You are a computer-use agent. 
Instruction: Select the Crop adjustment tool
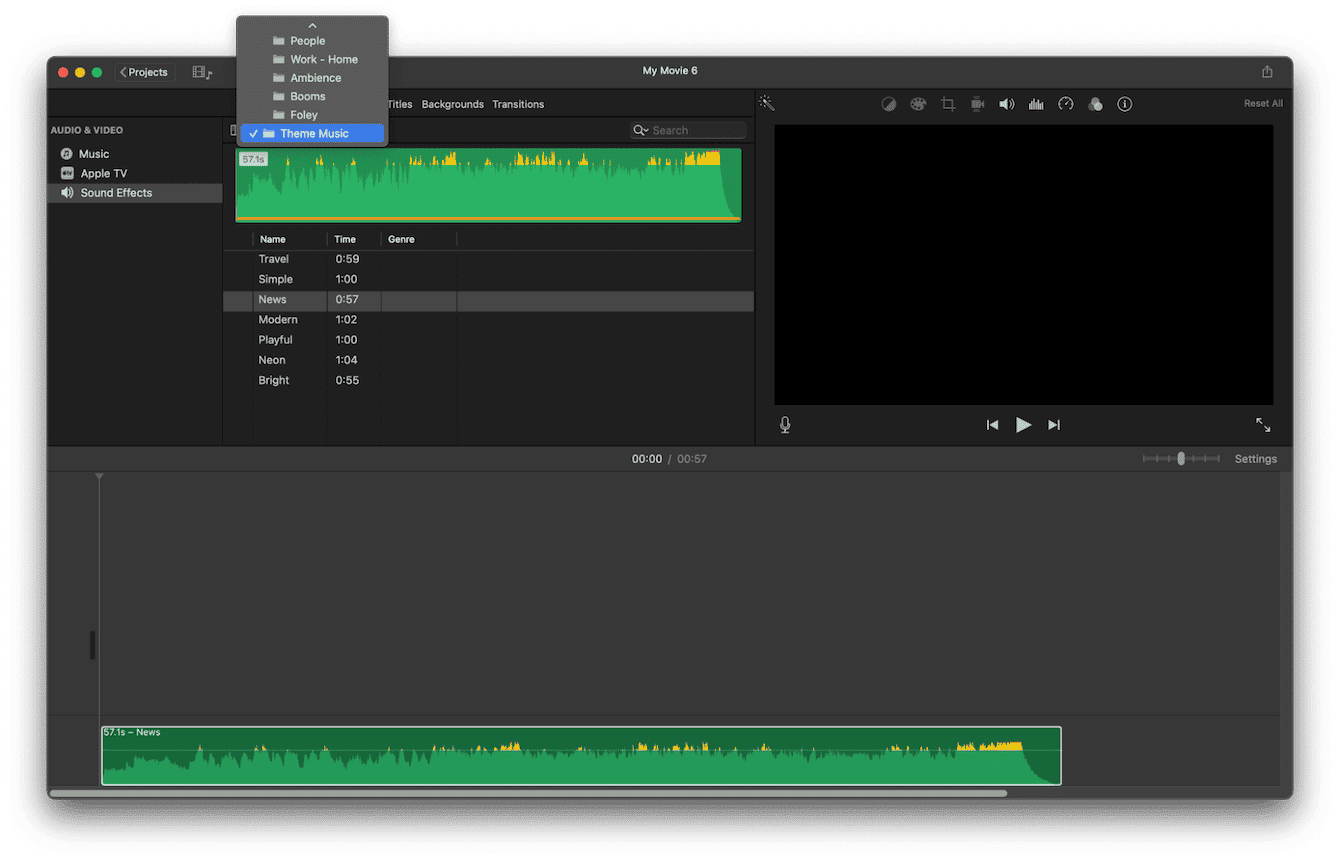click(x=947, y=103)
